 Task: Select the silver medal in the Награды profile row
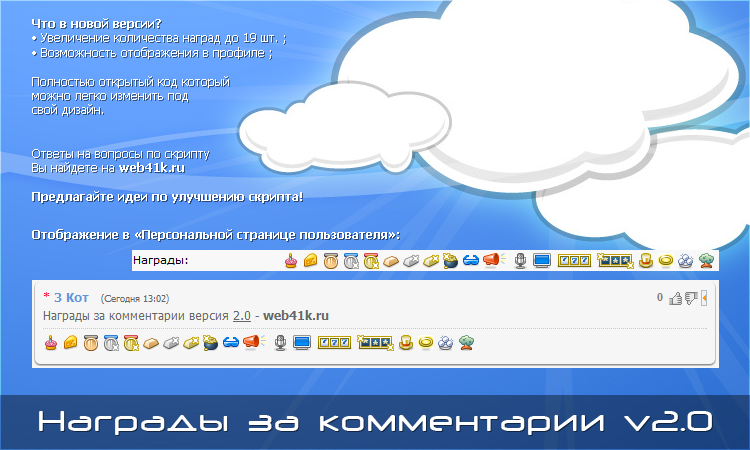click(351, 261)
